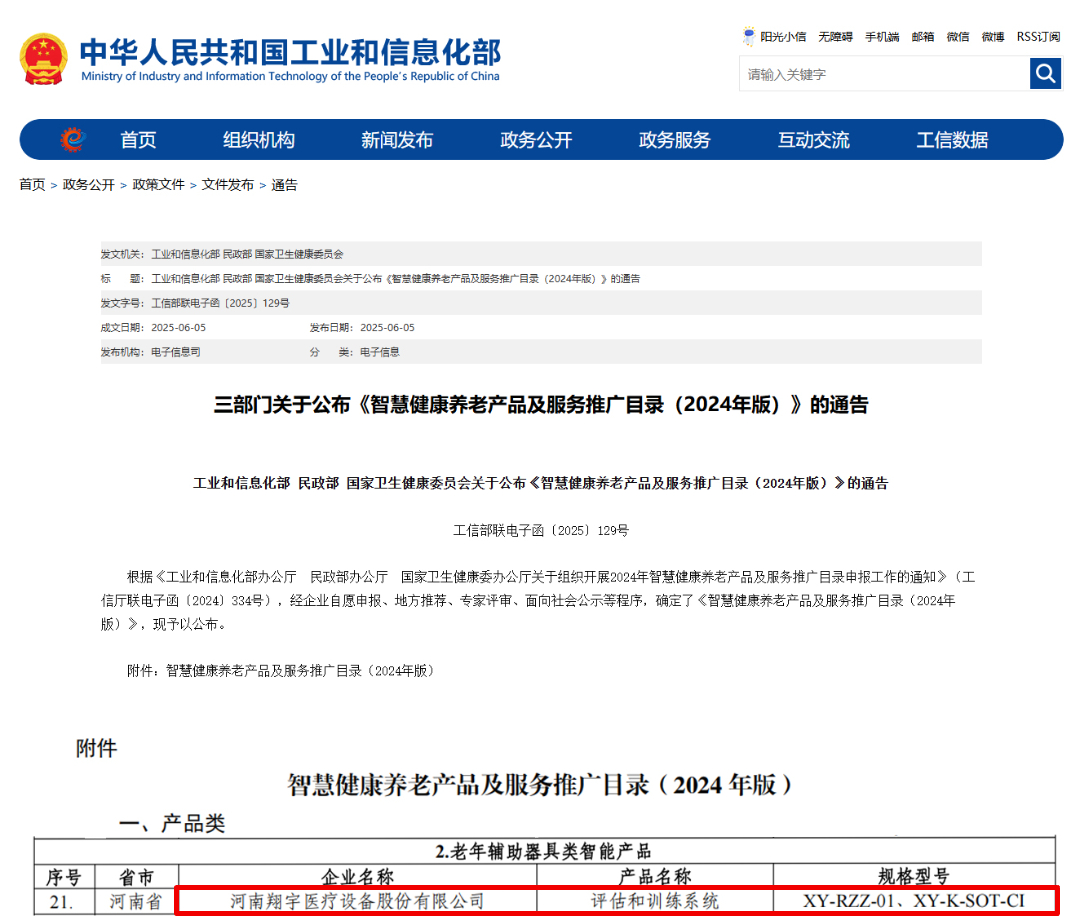
Task: Open the 政务公开 navigation menu item
Action: pos(537,140)
